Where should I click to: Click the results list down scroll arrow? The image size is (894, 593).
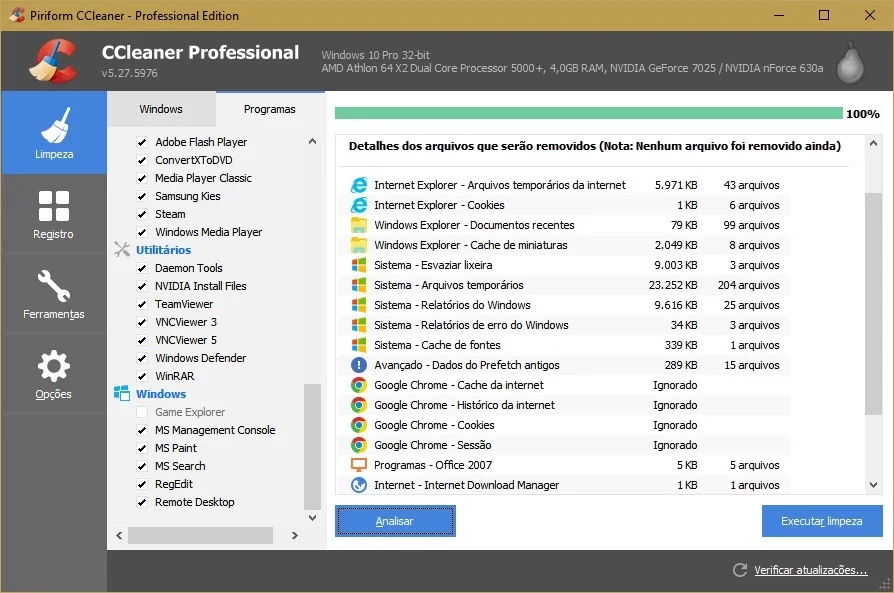click(x=873, y=485)
